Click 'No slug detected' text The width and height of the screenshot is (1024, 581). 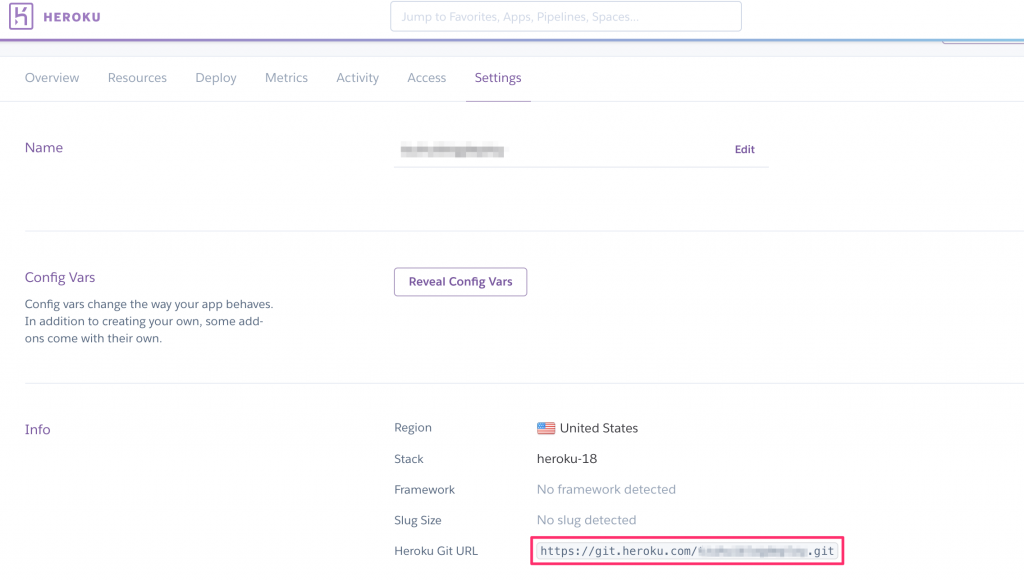[x=586, y=520]
